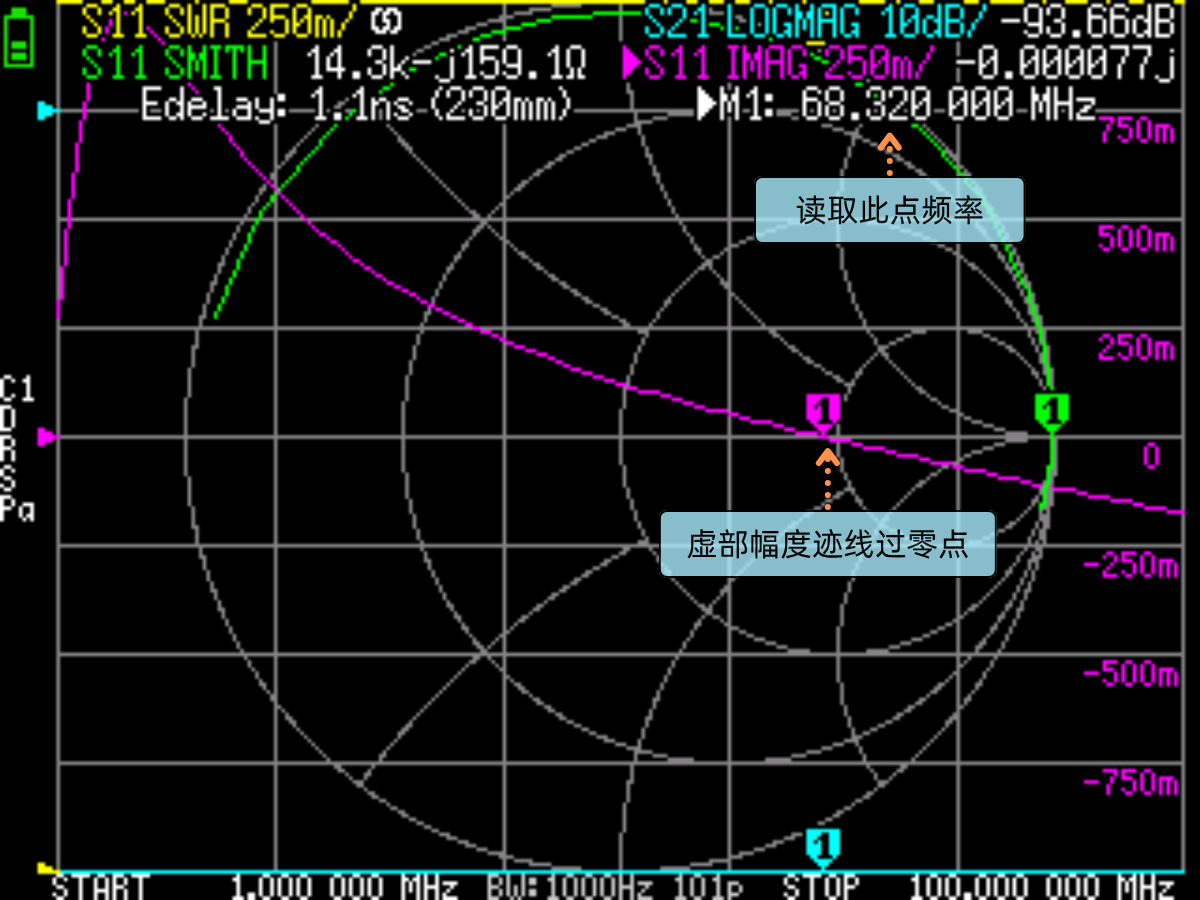Select the magenta marker 1 on IMAG trace
The height and width of the screenshot is (900, 1200).
click(822, 412)
